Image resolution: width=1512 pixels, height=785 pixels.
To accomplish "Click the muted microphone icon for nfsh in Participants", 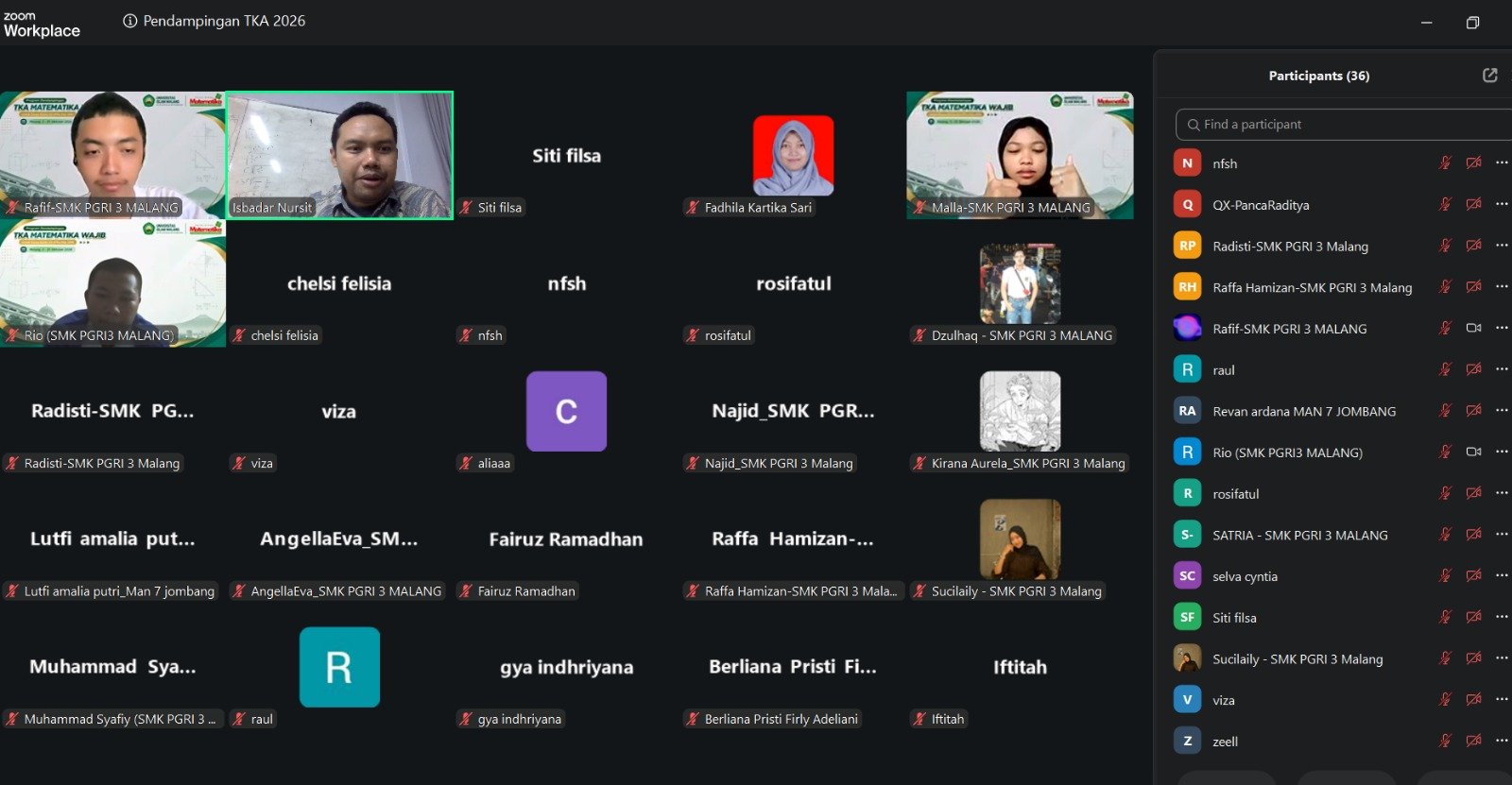I will (1445, 163).
